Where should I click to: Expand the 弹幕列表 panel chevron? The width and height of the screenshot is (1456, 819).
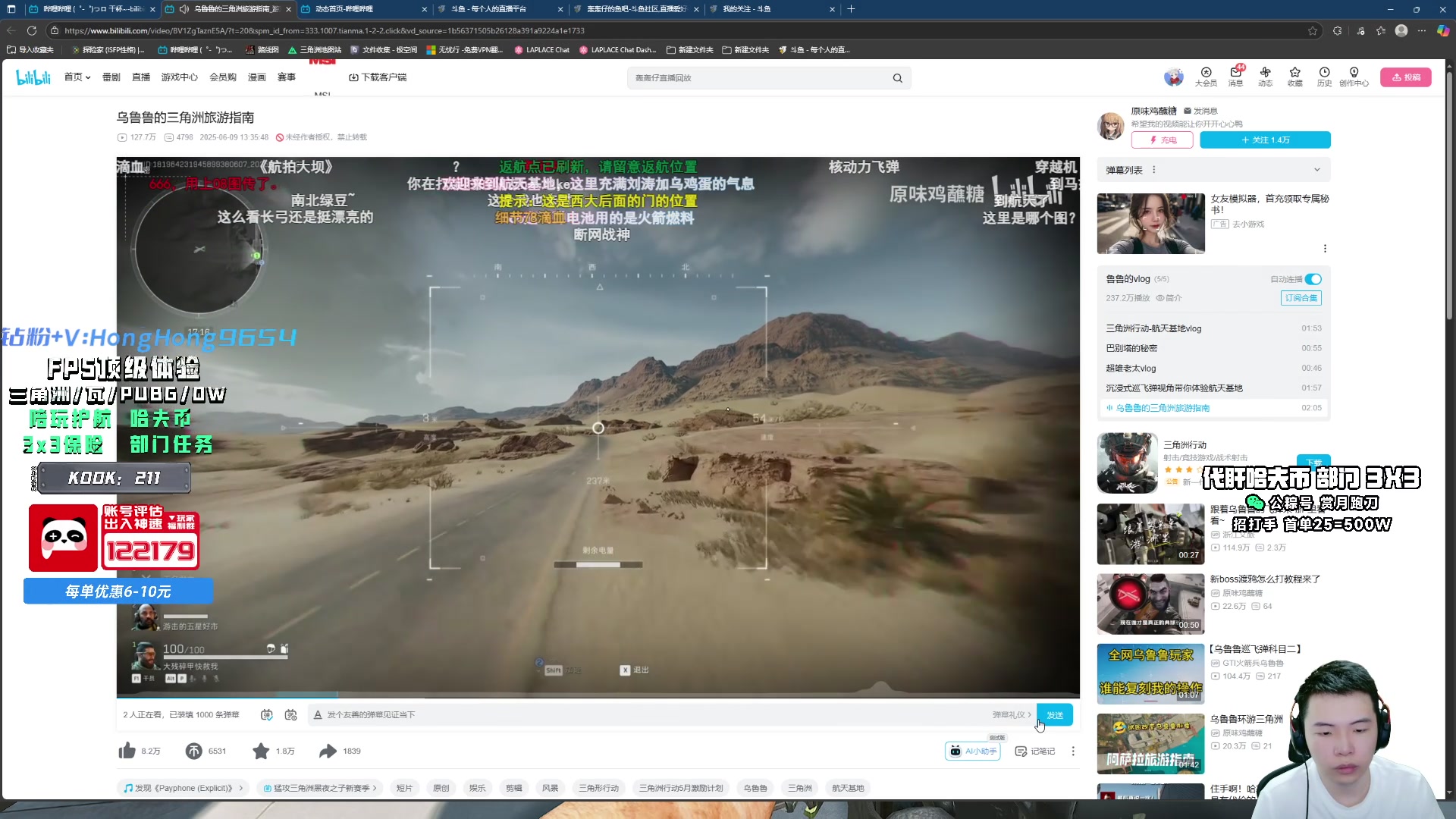pos(1317,170)
